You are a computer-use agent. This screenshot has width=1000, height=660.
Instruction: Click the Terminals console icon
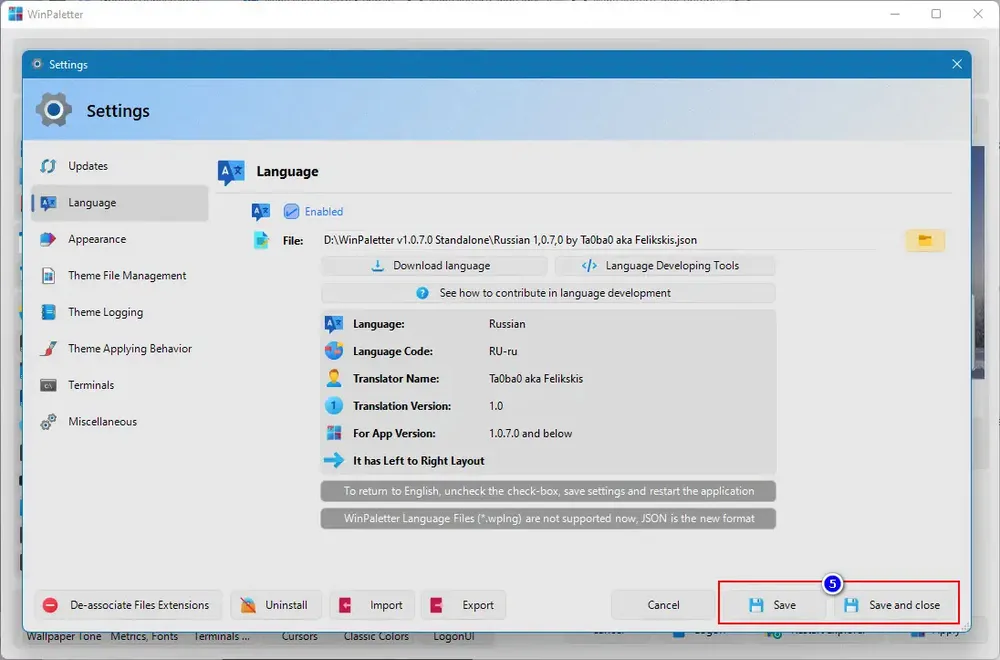tap(48, 385)
